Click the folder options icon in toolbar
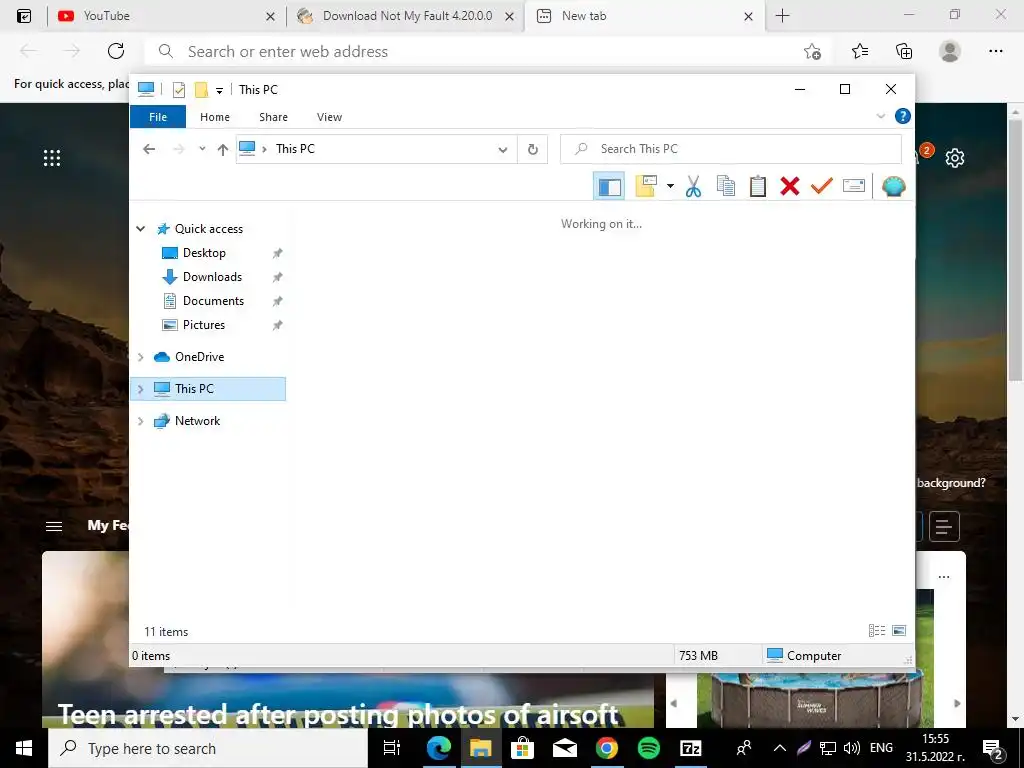 [646, 186]
